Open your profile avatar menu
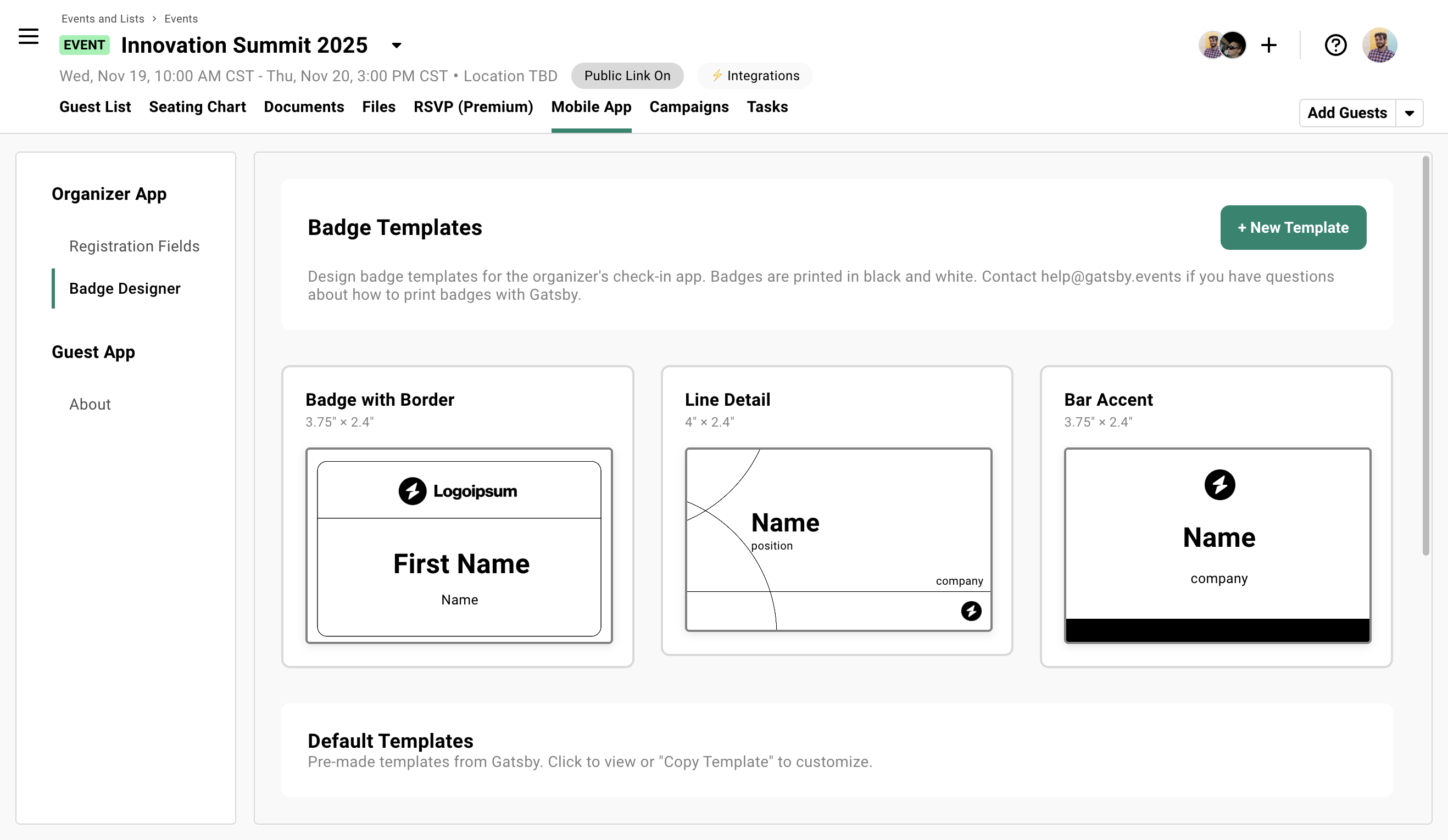Screen dimensions: 1448x840 (x=1380, y=45)
